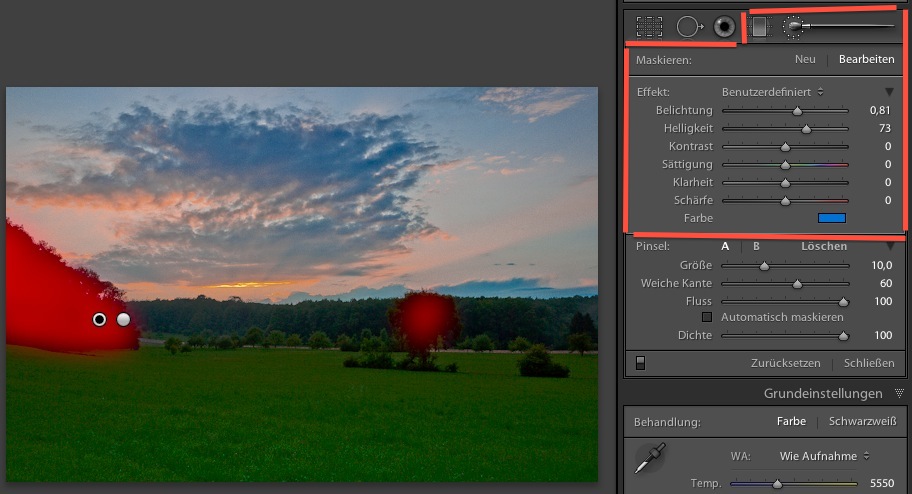Click the Zurücksetzen button
The image size is (912, 494).
pos(785,363)
